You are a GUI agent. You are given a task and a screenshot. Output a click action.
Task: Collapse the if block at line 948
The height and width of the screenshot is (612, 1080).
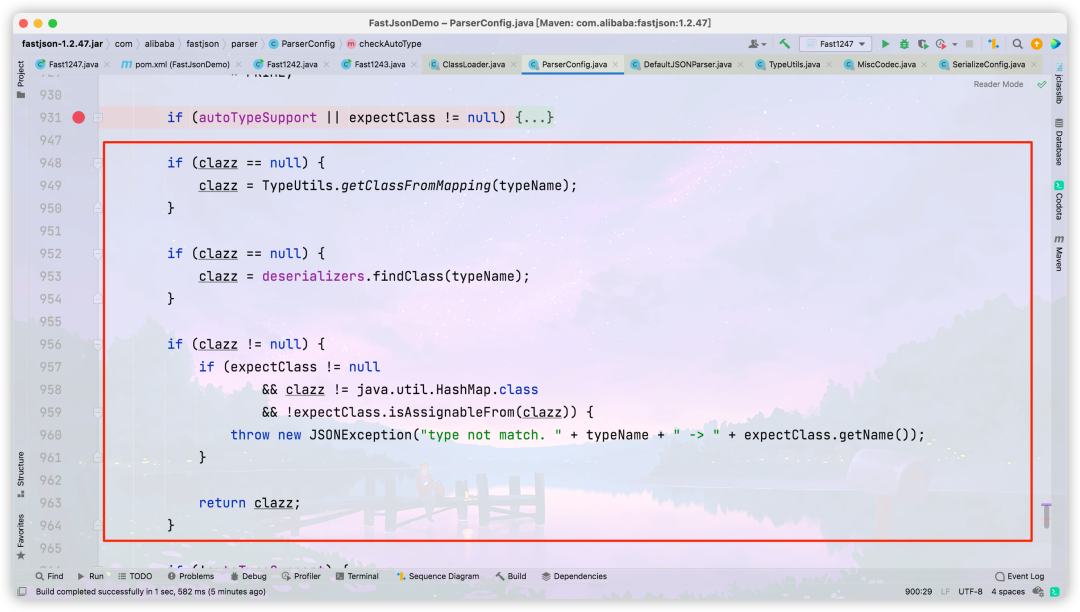click(98, 163)
